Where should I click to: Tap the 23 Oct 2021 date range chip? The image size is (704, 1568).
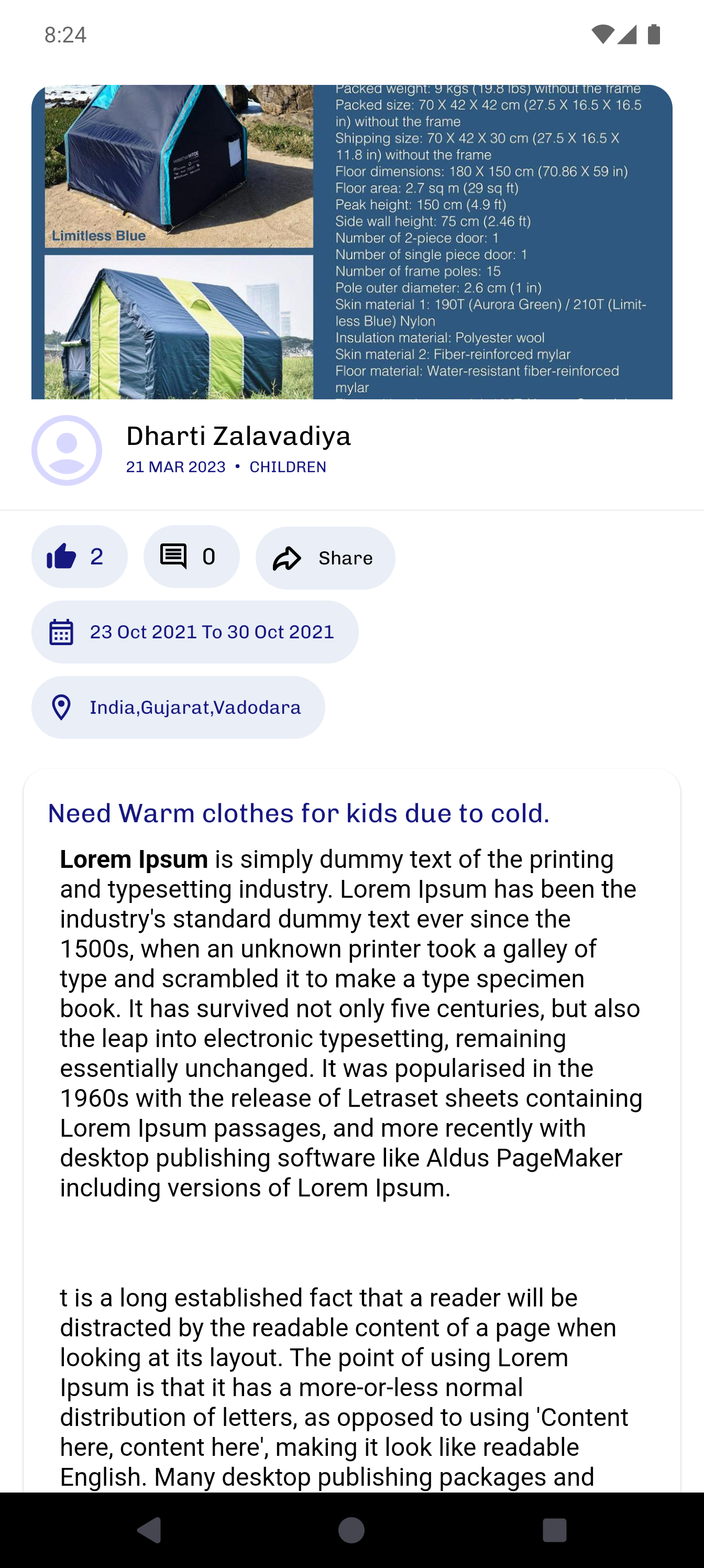pyautogui.click(x=195, y=632)
